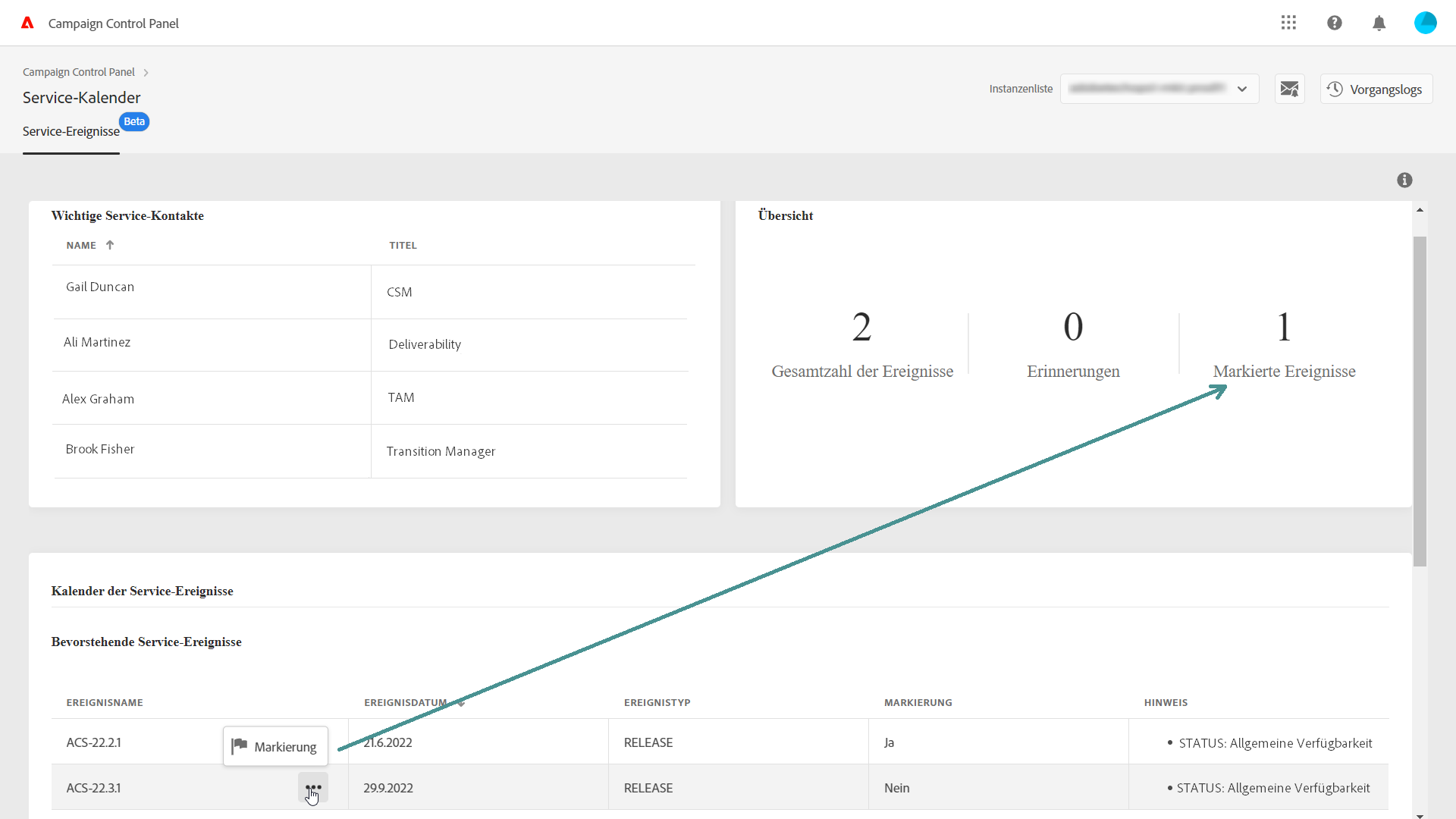Switch to the Service-Ereignisse tab
Viewport: 1456px width, 819px height.
[71, 131]
